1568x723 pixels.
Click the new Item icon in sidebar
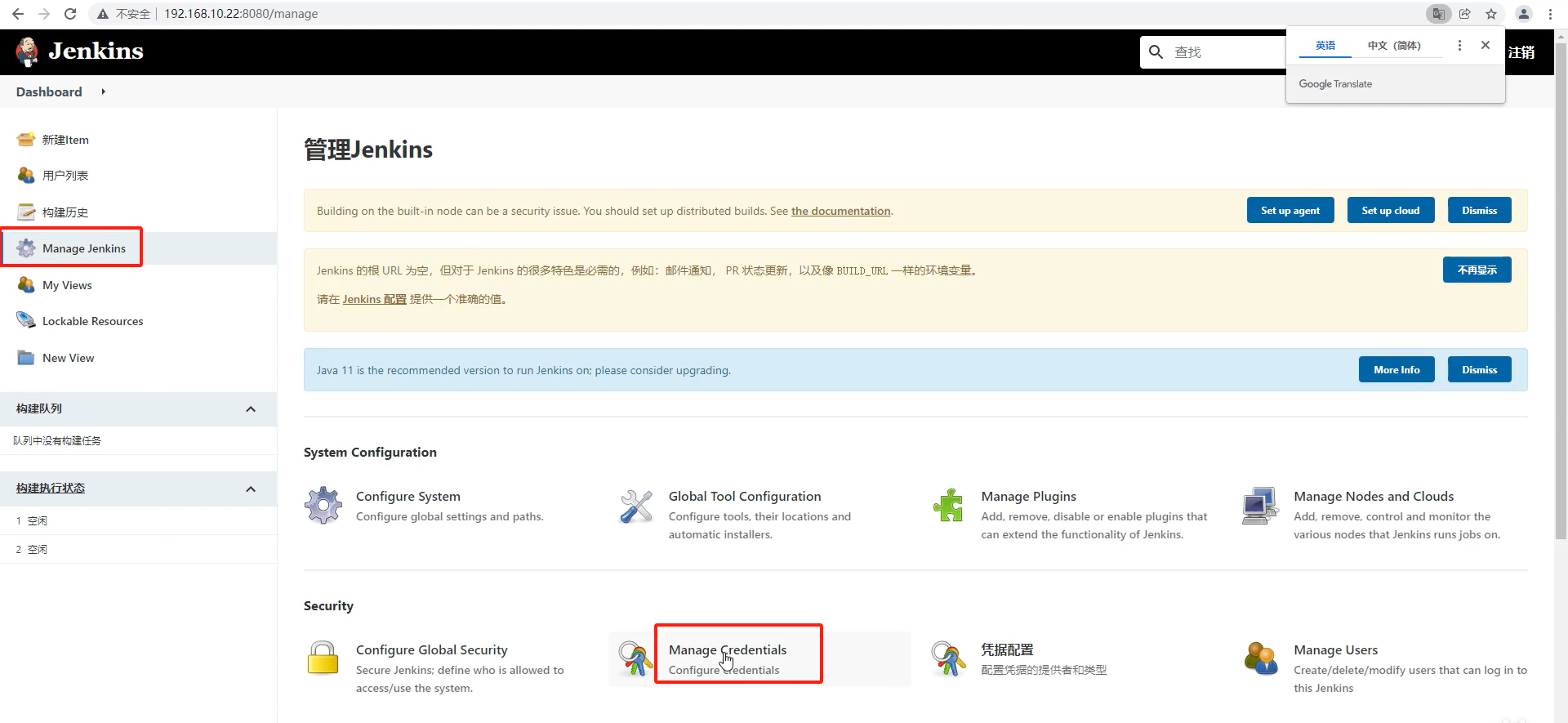(x=26, y=140)
